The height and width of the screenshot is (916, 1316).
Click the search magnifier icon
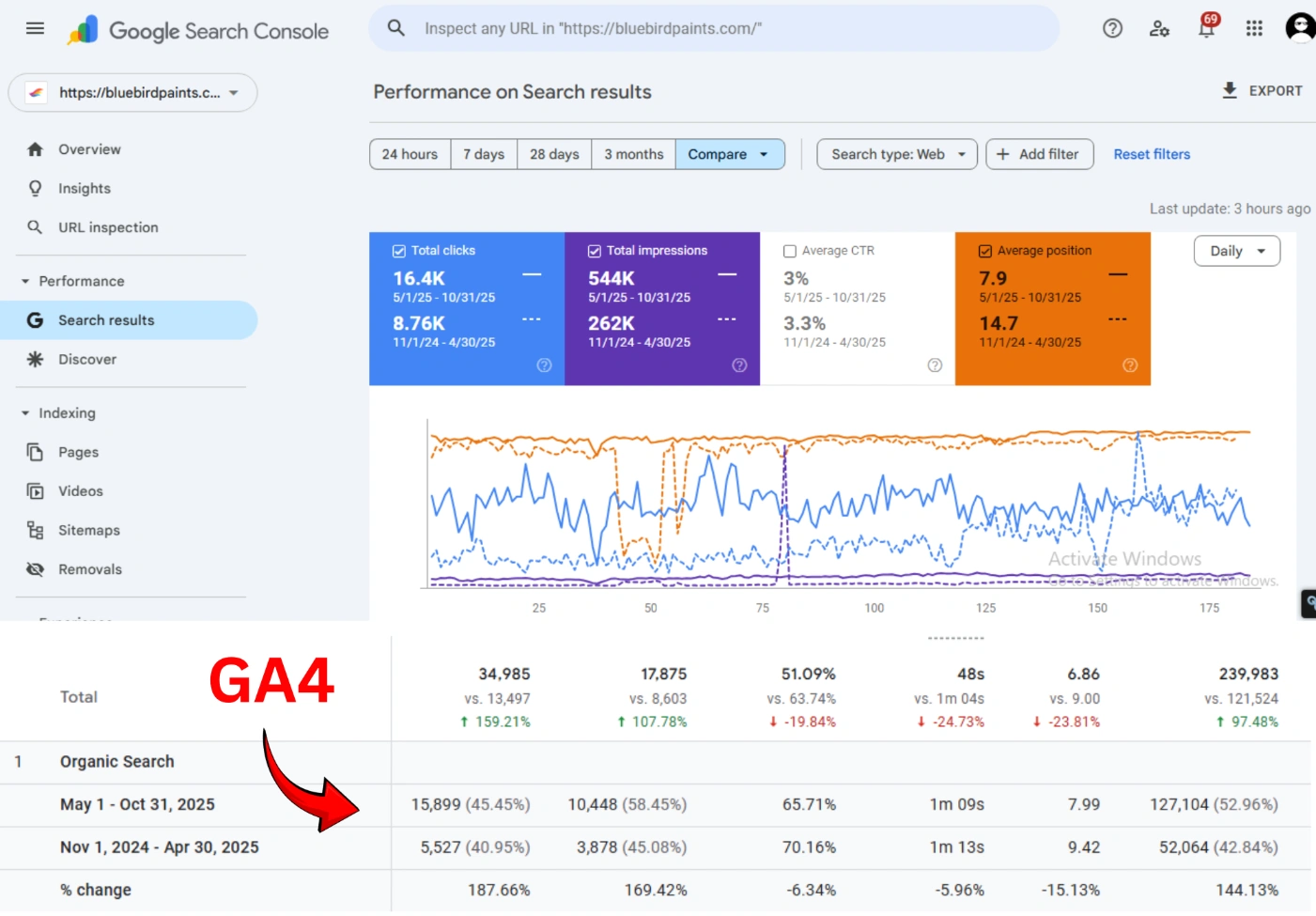396,28
